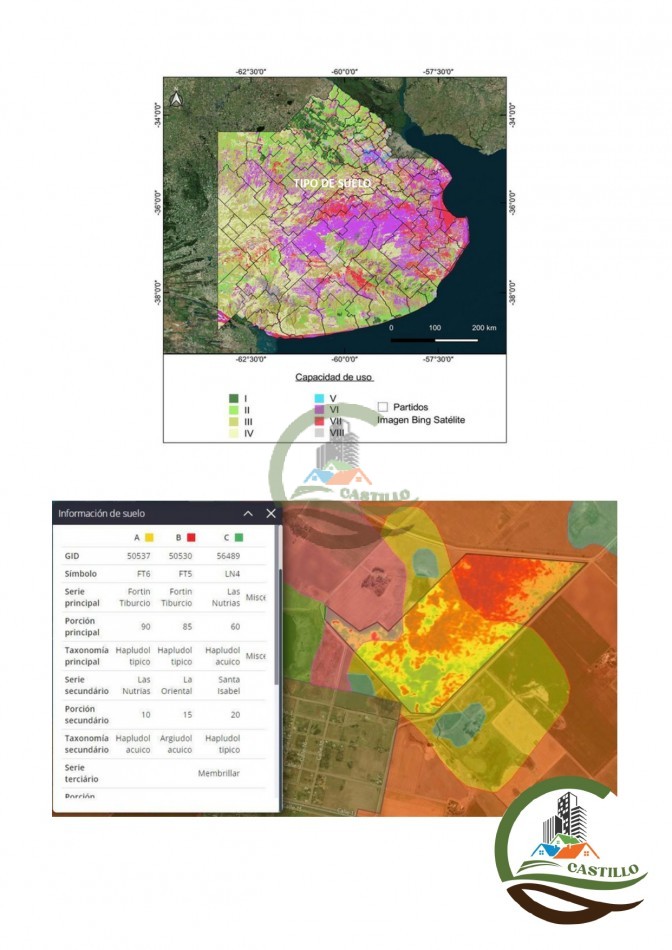Click the green swatch for soil C
672x950 pixels.
coord(239,538)
